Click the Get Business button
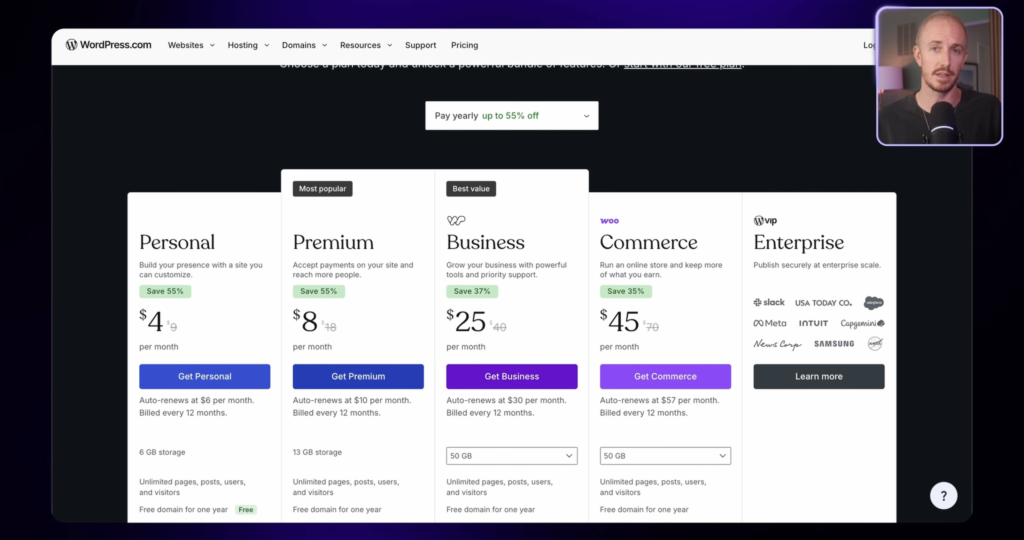Screen dimensions: 1024x540 coord(512,376)
